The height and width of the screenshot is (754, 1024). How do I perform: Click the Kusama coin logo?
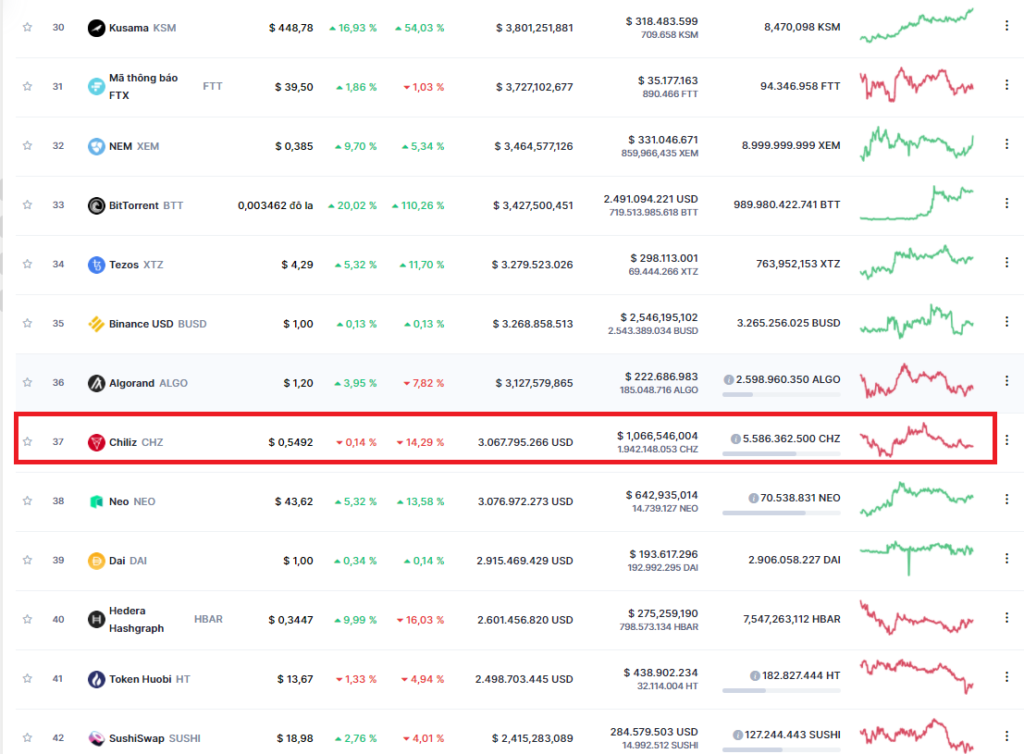pyautogui.click(x=96, y=28)
